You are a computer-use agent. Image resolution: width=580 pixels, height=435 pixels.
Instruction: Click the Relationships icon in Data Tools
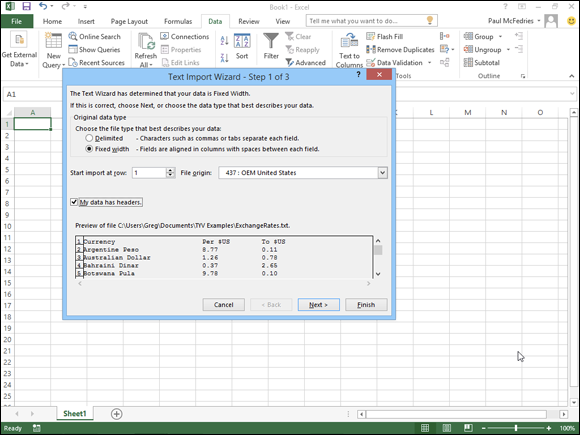point(444,62)
